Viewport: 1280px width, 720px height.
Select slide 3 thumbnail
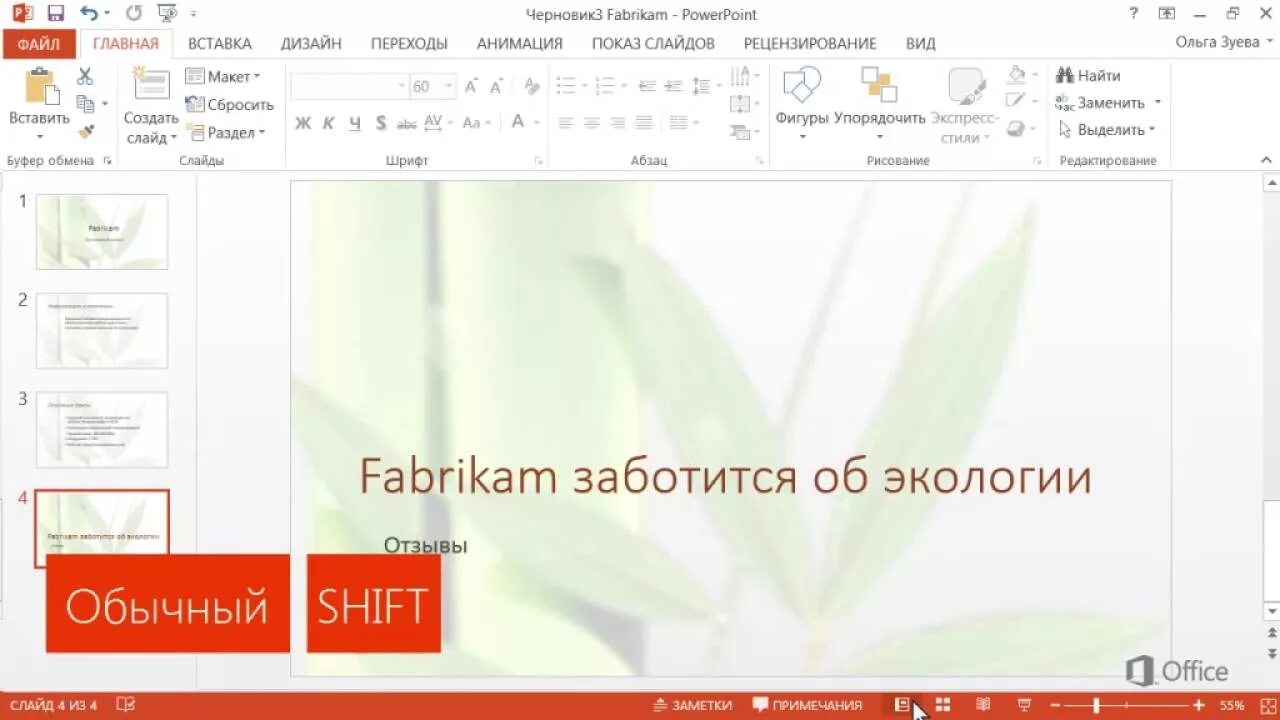(102, 430)
